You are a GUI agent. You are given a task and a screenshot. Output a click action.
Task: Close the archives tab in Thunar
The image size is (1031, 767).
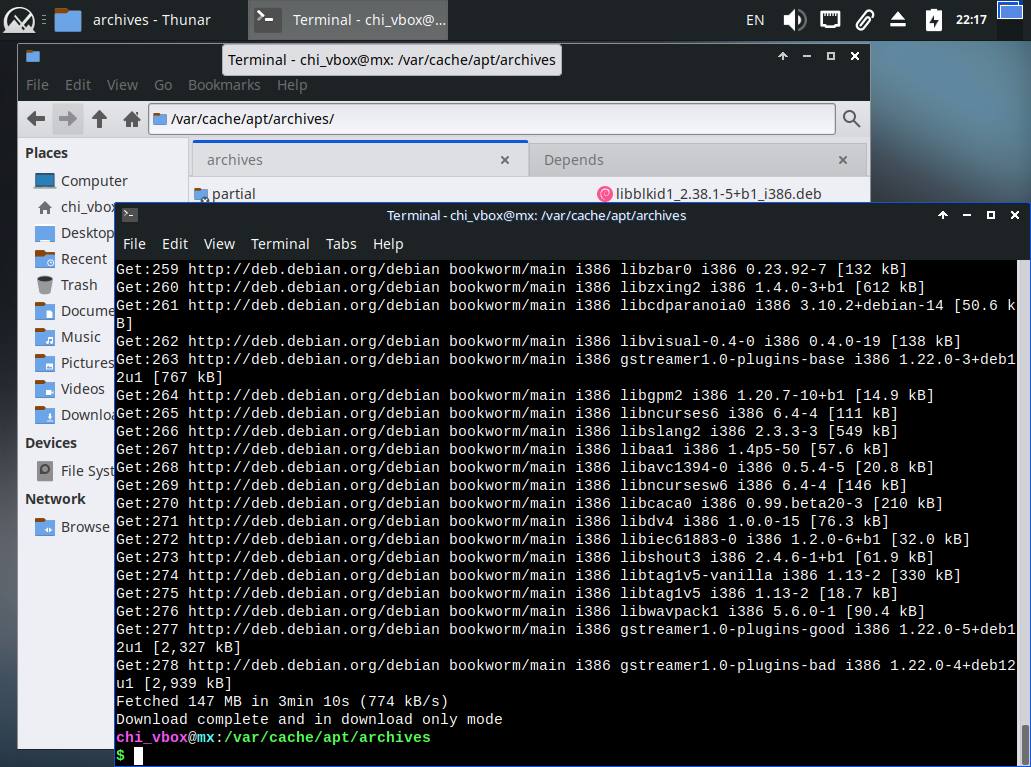505,160
